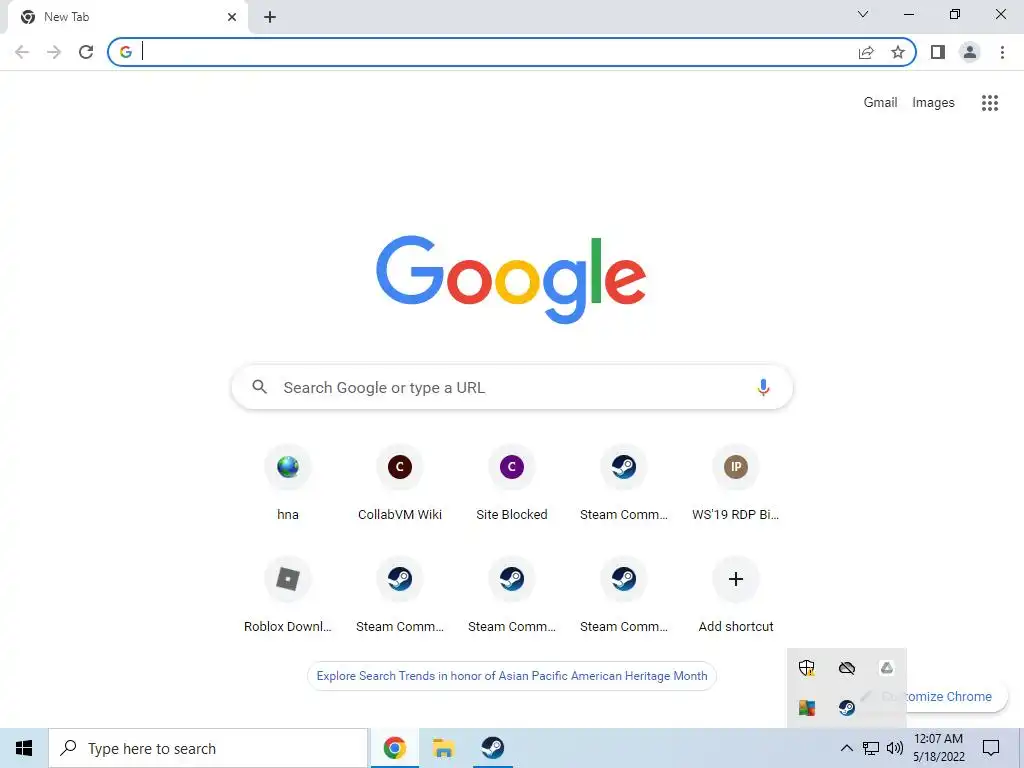Open the volume control in the tray
The image size is (1024, 768).
pyautogui.click(x=895, y=748)
